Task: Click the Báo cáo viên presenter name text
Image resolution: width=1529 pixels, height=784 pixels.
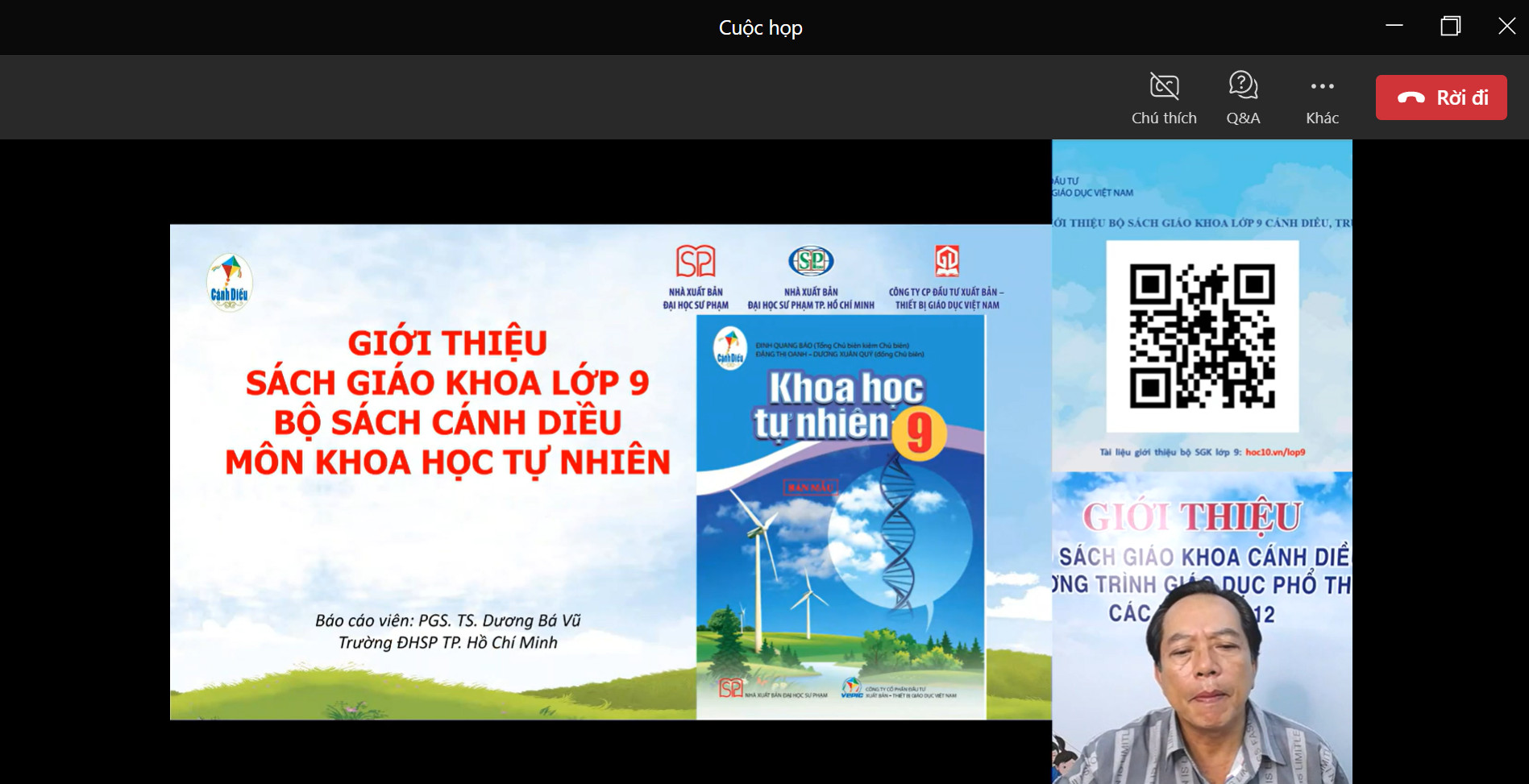Action: (447, 620)
